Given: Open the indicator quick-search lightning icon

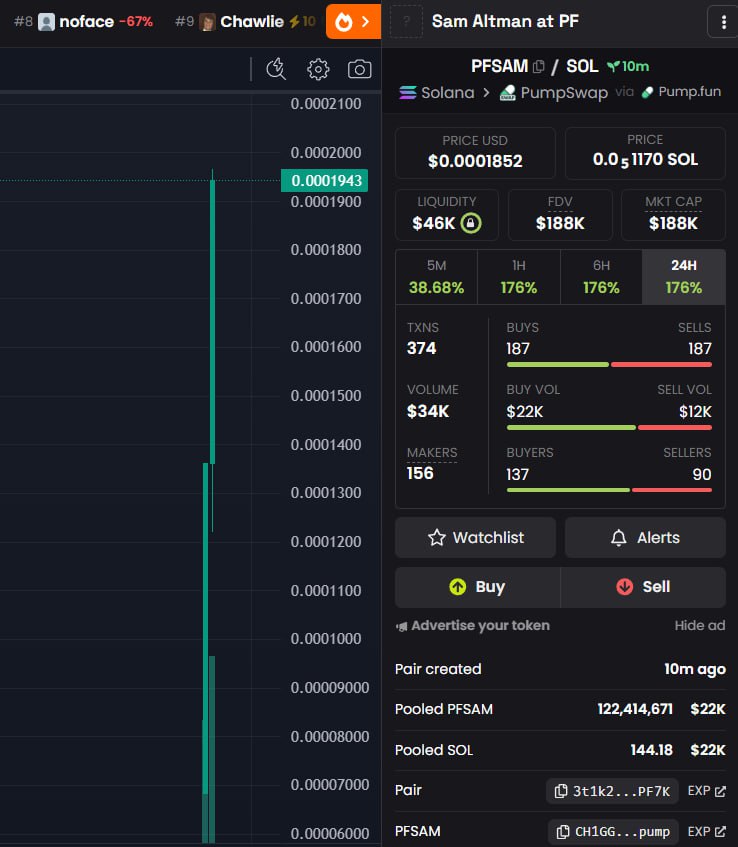Looking at the screenshot, I should [276, 69].
